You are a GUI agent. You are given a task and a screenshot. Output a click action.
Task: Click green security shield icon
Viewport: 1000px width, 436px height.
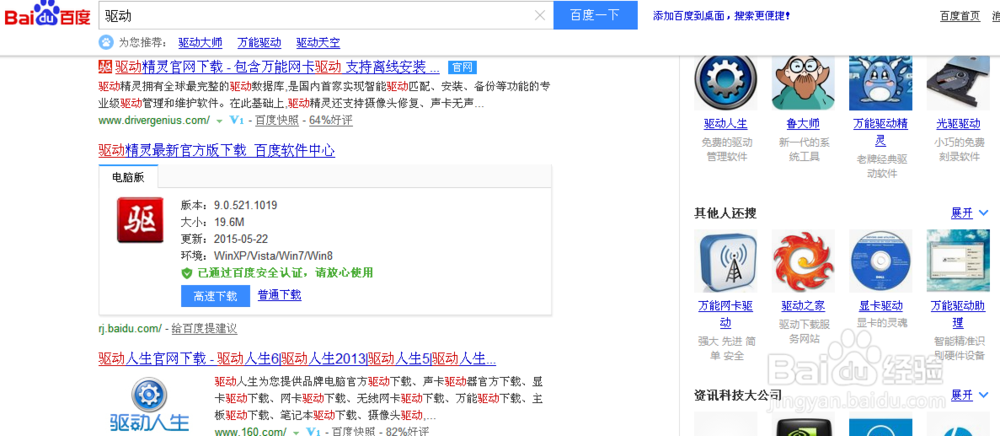[x=186, y=273]
